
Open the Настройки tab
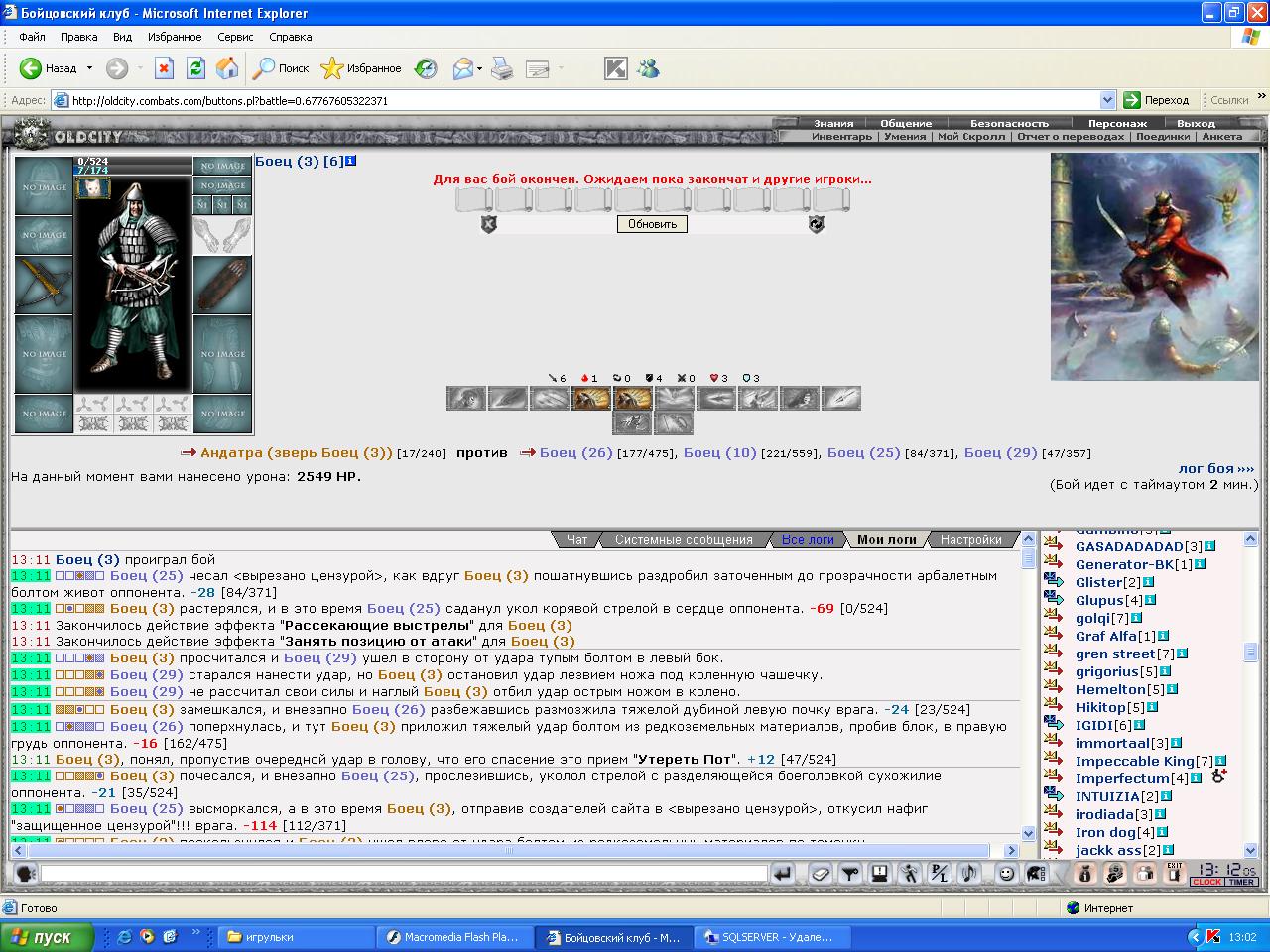click(971, 539)
